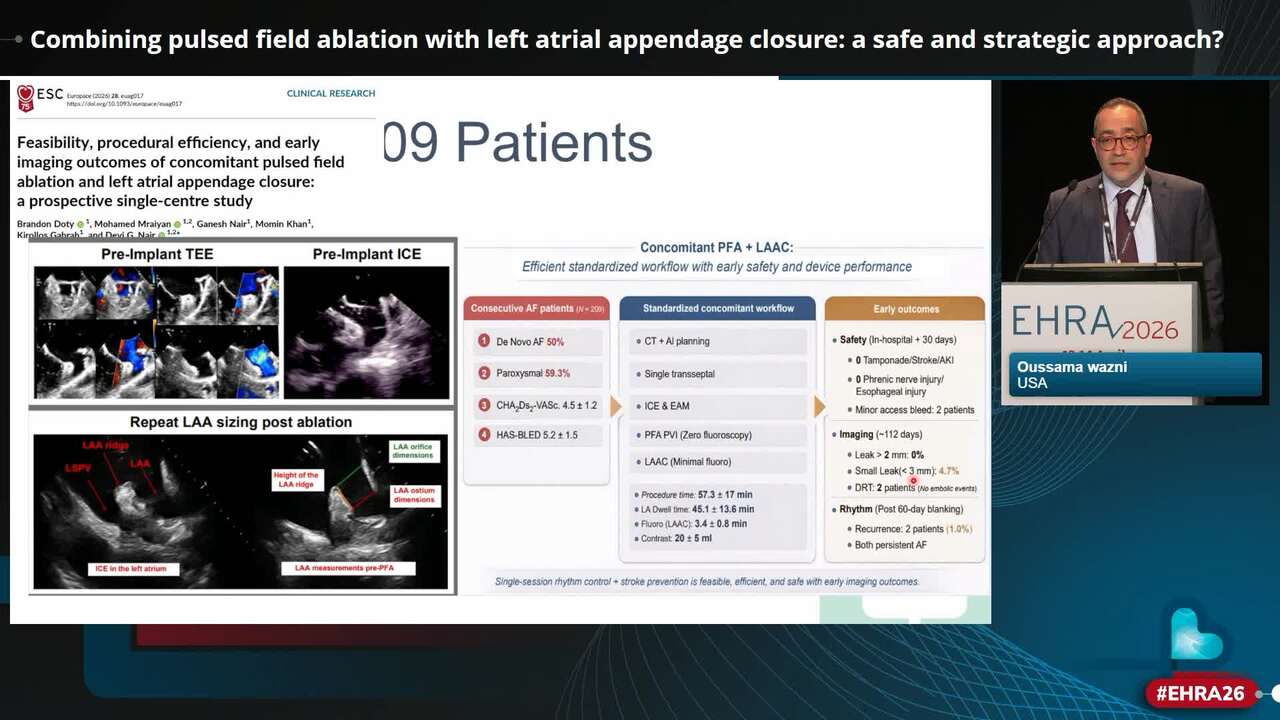
Task: Click 'Recurrence: 2 patients (1.0%)'
Action: (x=913, y=529)
